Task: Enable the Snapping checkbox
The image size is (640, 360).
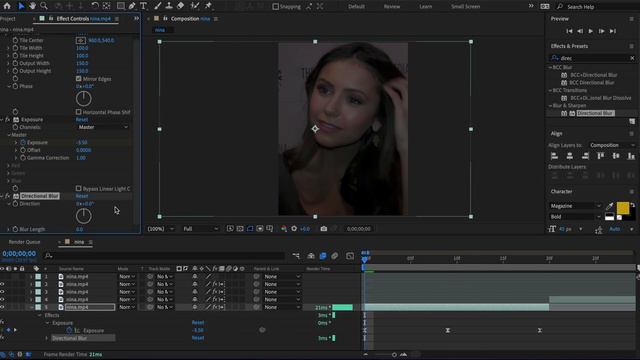Action: pyautogui.click(x=276, y=7)
